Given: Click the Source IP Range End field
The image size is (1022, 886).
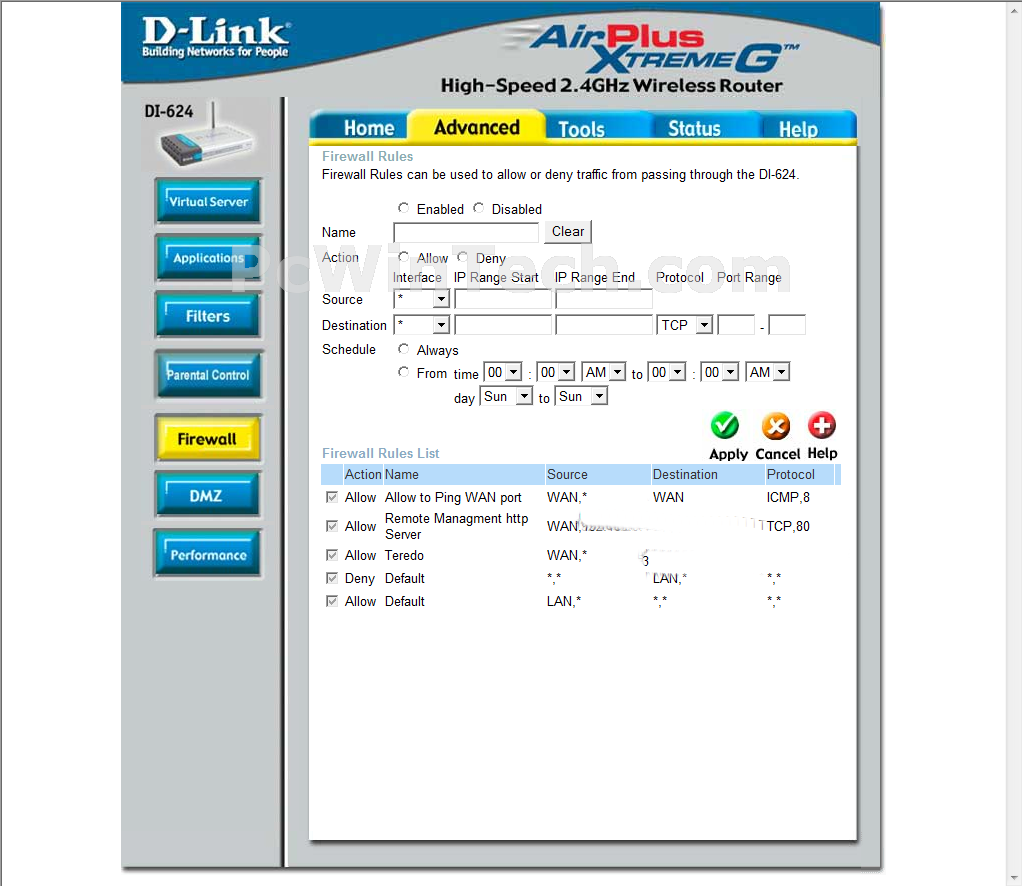Looking at the screenshot, I should 604,299.
